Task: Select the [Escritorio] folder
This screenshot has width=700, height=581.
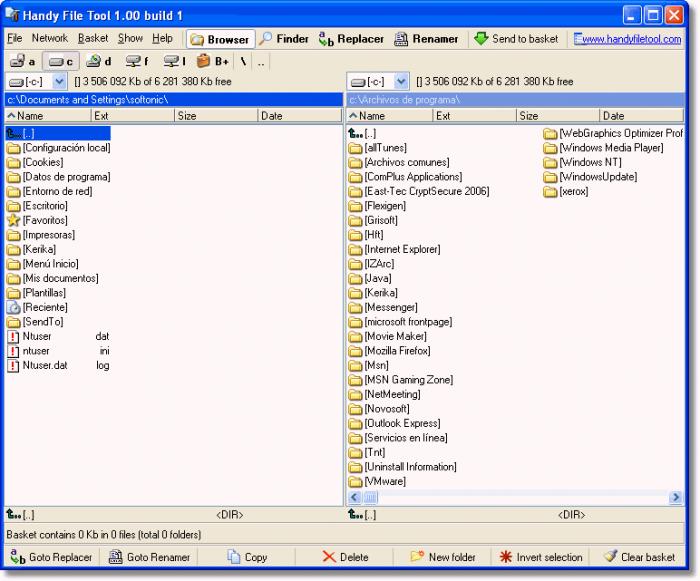Action: click(38, 206)
